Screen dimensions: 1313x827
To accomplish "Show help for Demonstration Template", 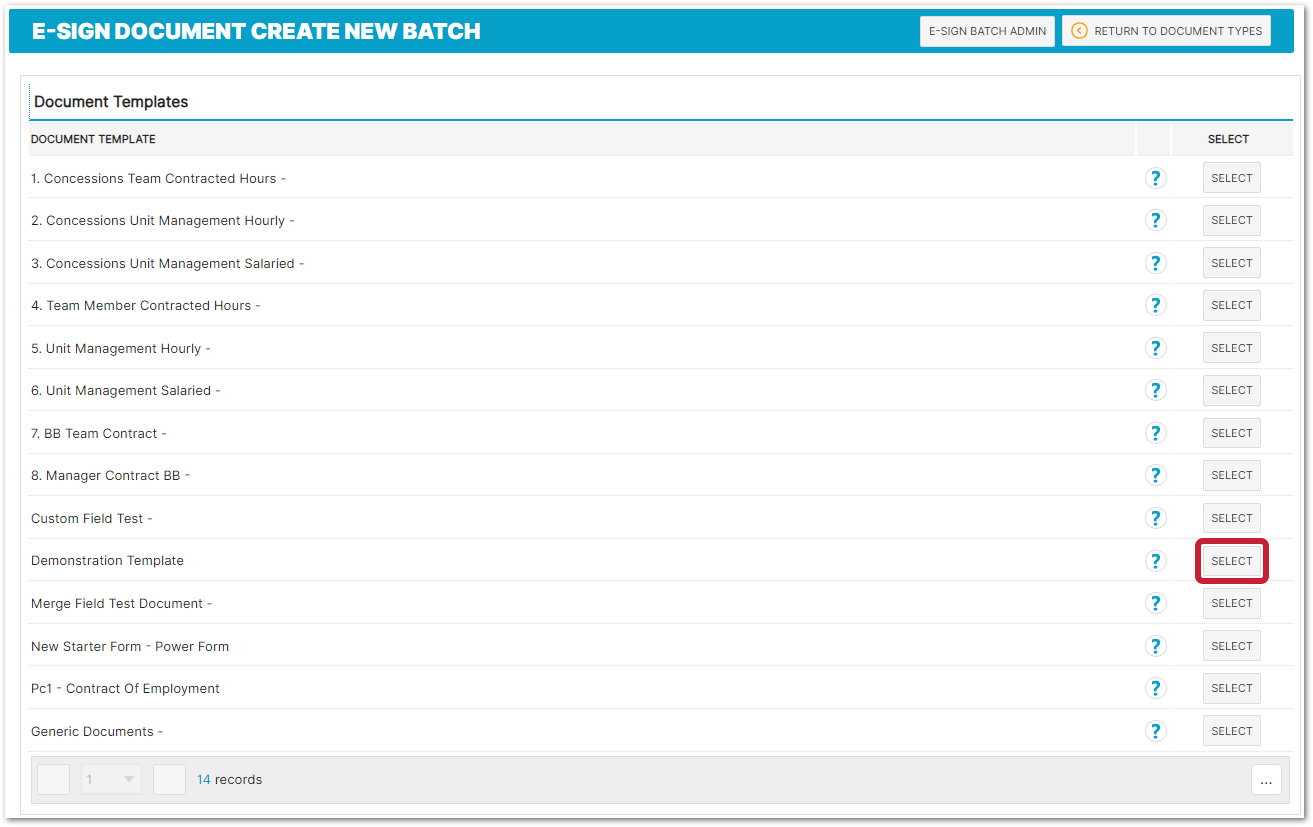I will coord(1155,561).
